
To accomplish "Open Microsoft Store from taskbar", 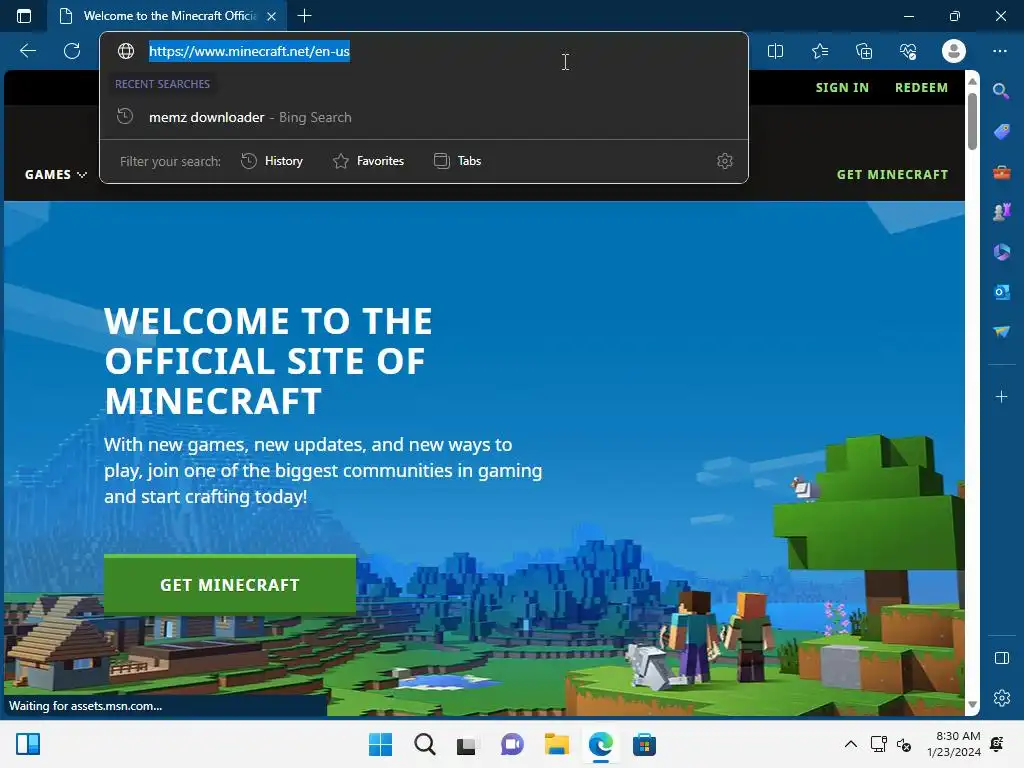I will click(644, 744).
